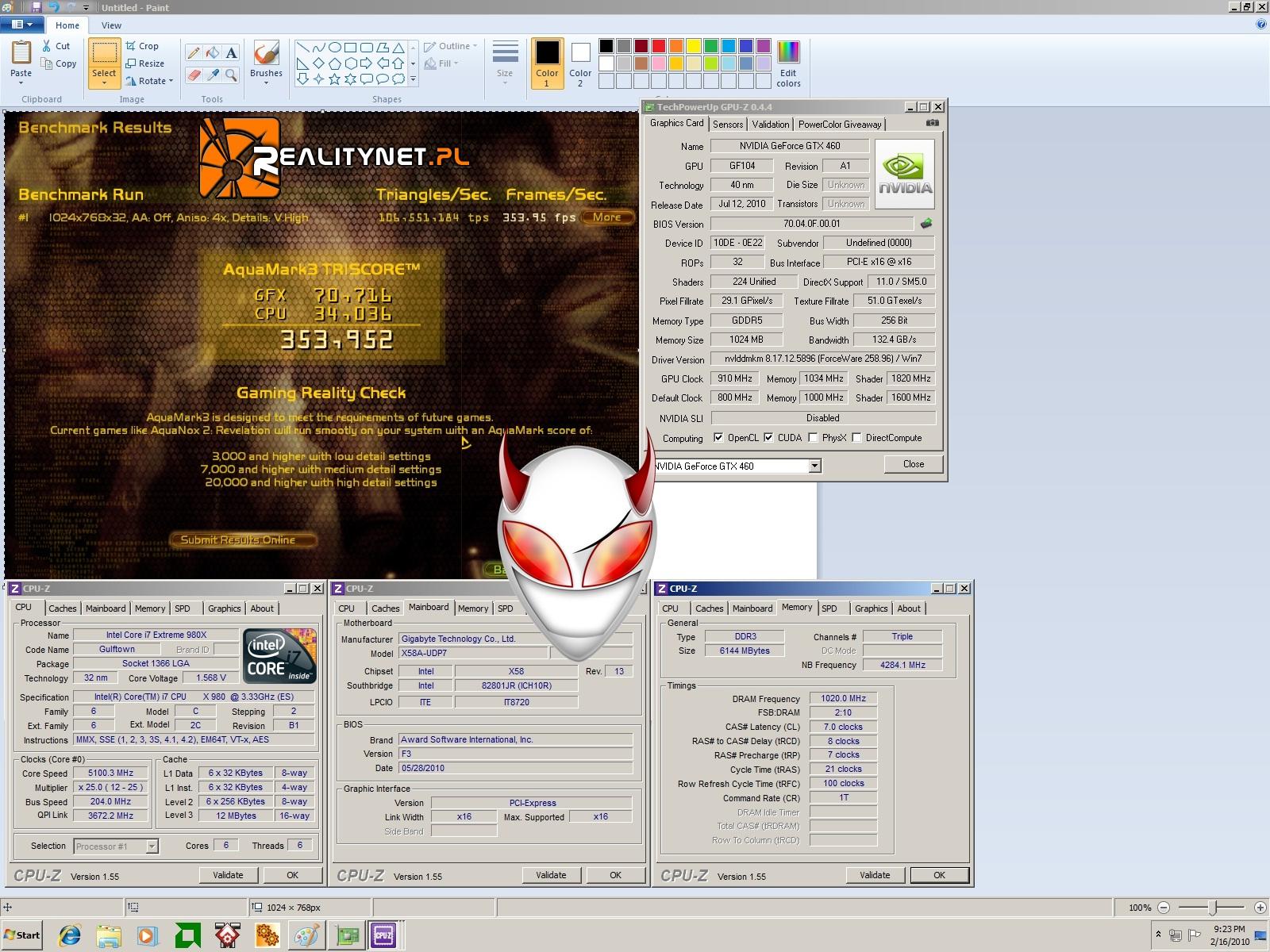Open the Processor Selection dropdown in CPU-Z
This screenshot has width=1270, height=952.
point(152,846)
